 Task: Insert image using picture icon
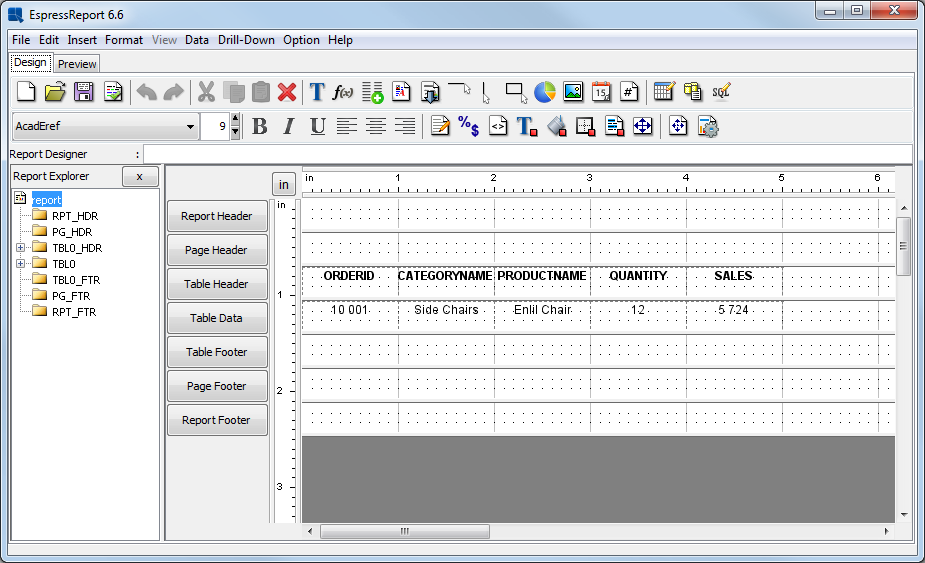pyautogui.click(x=573, y=92)
